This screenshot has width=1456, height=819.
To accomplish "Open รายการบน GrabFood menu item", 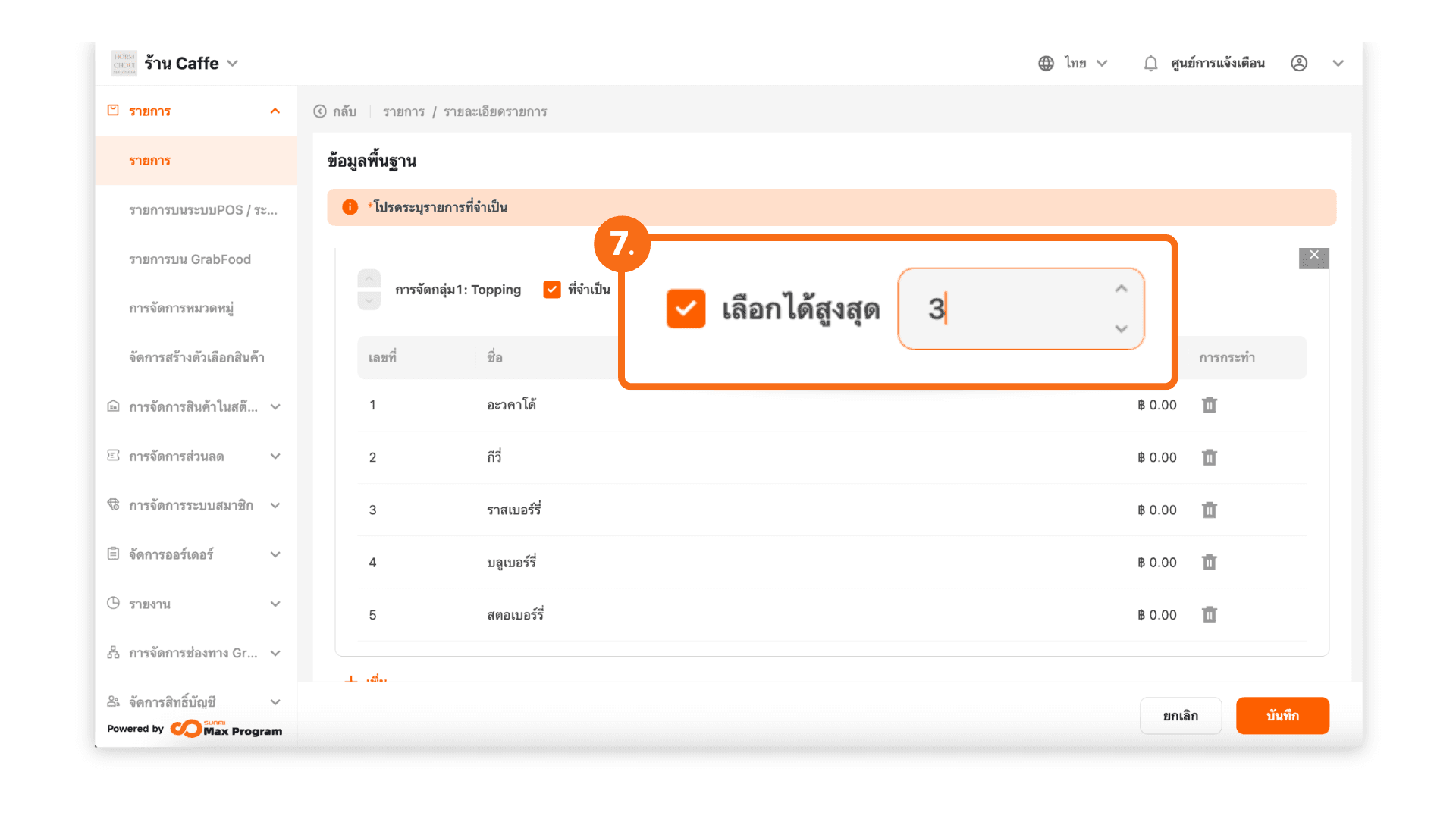I will pos(190,259).
